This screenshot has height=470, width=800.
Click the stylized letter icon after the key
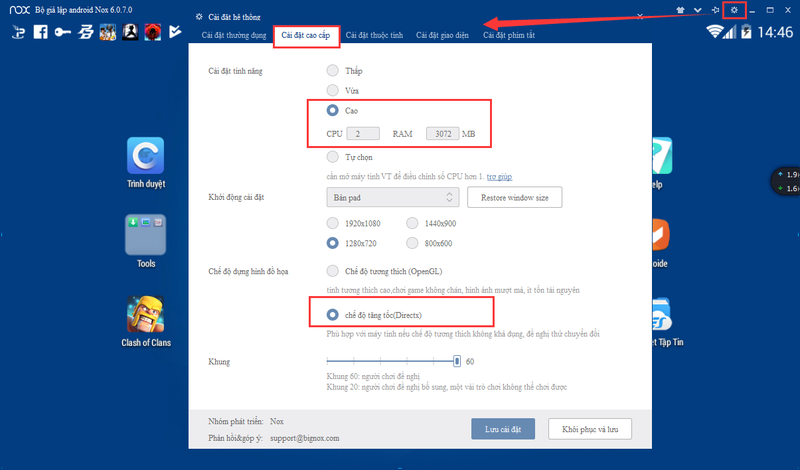point(85,32)
